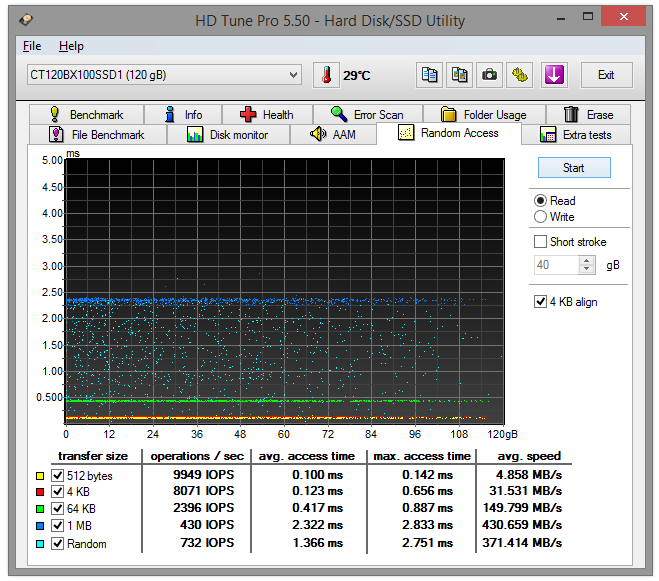Screen dimensions: 659x581
Task: Click the 9949 IOPS value
Action: [203, 475]
